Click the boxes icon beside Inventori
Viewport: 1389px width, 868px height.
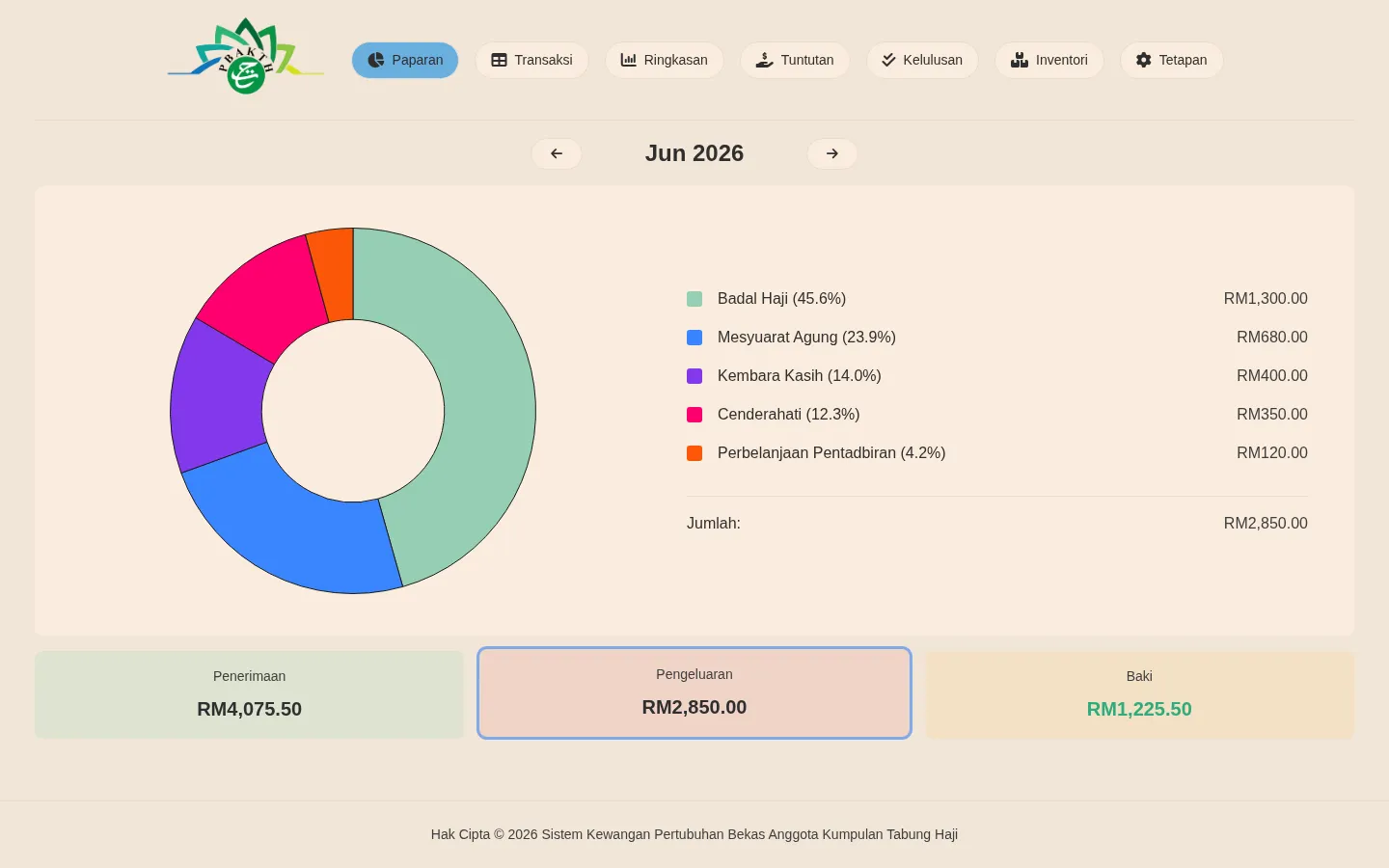[1019, 60]
